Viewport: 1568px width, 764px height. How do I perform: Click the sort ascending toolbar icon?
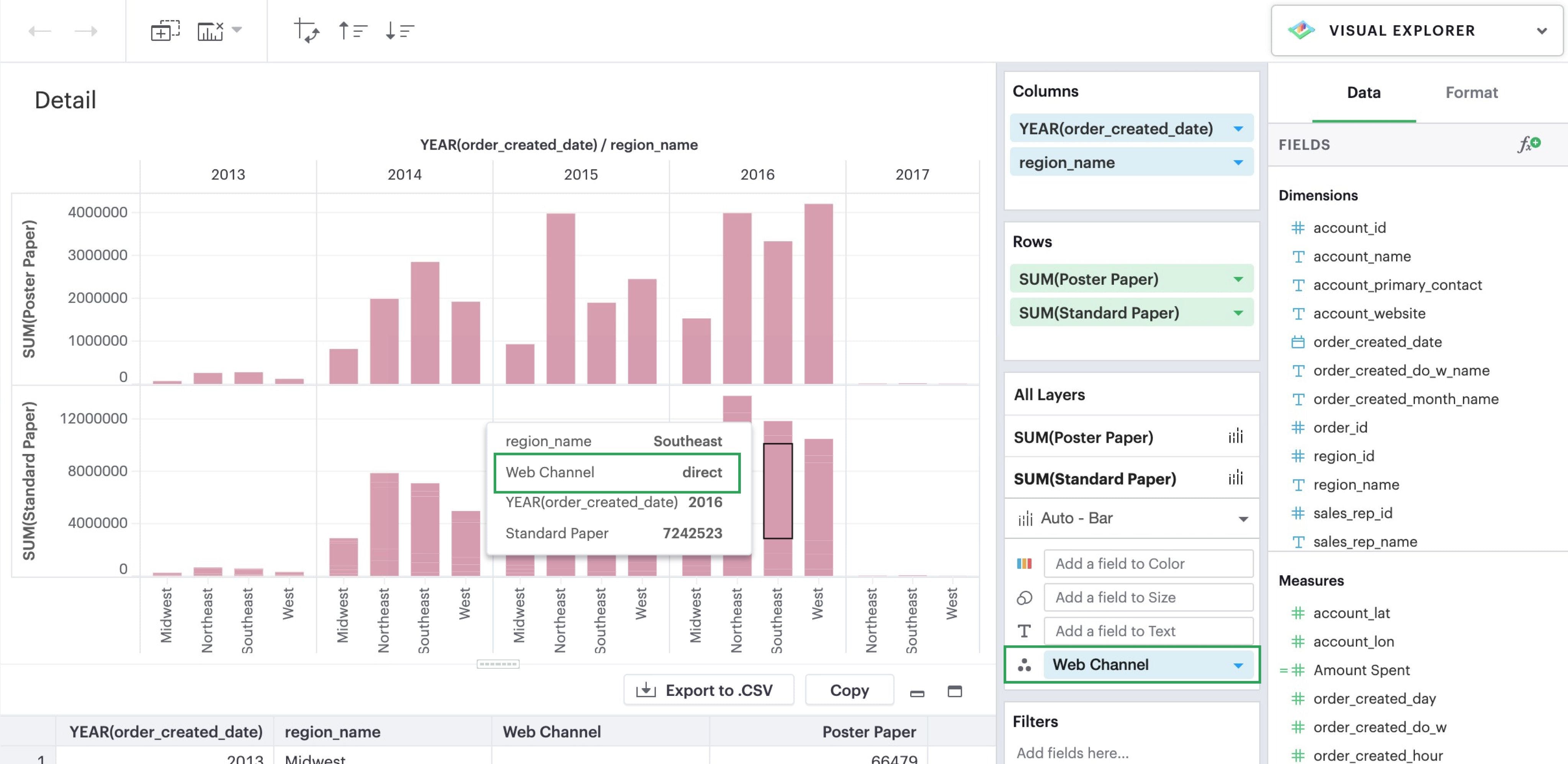pos(352,30)
